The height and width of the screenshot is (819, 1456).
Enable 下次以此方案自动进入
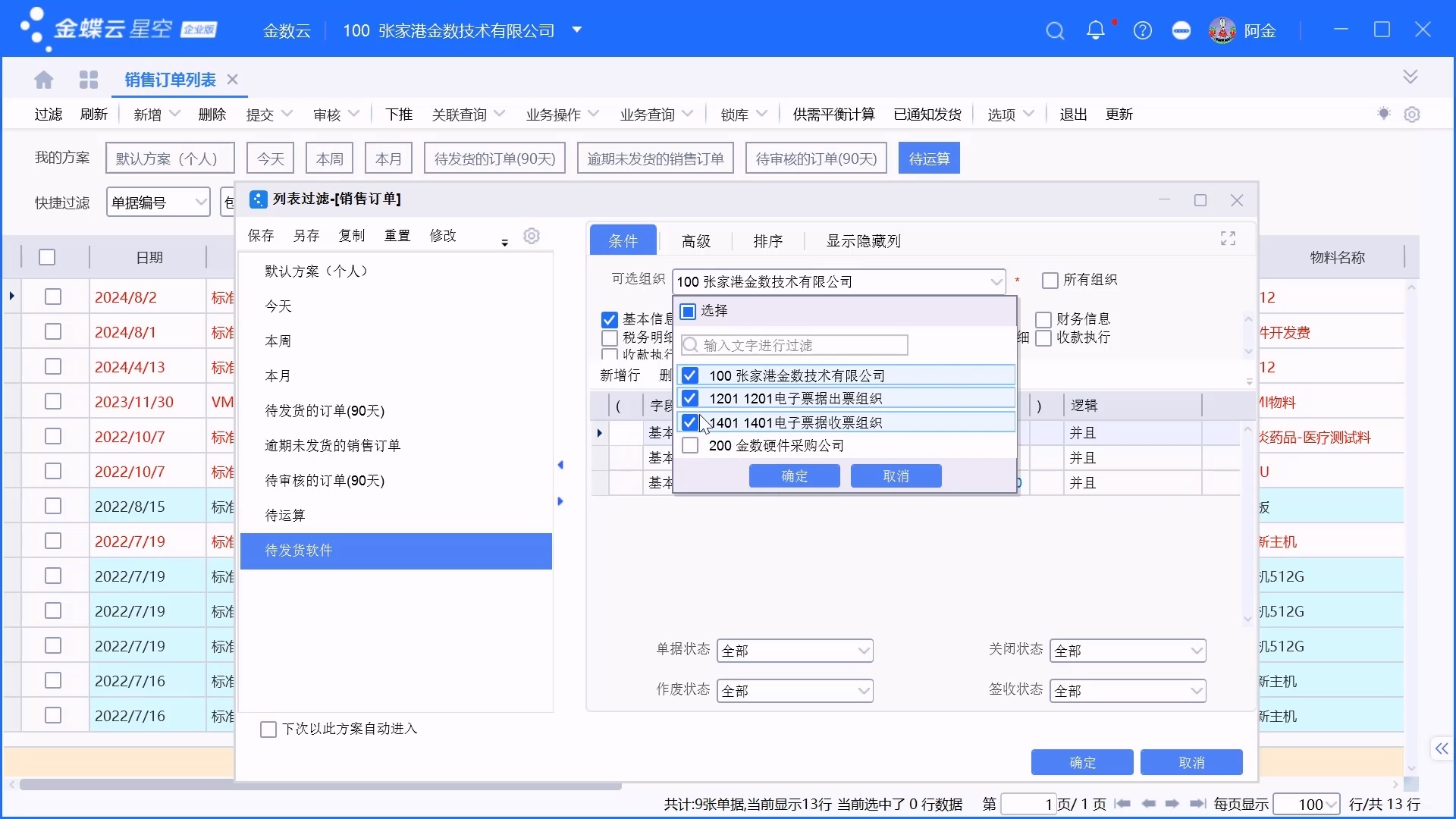point(268,730)
